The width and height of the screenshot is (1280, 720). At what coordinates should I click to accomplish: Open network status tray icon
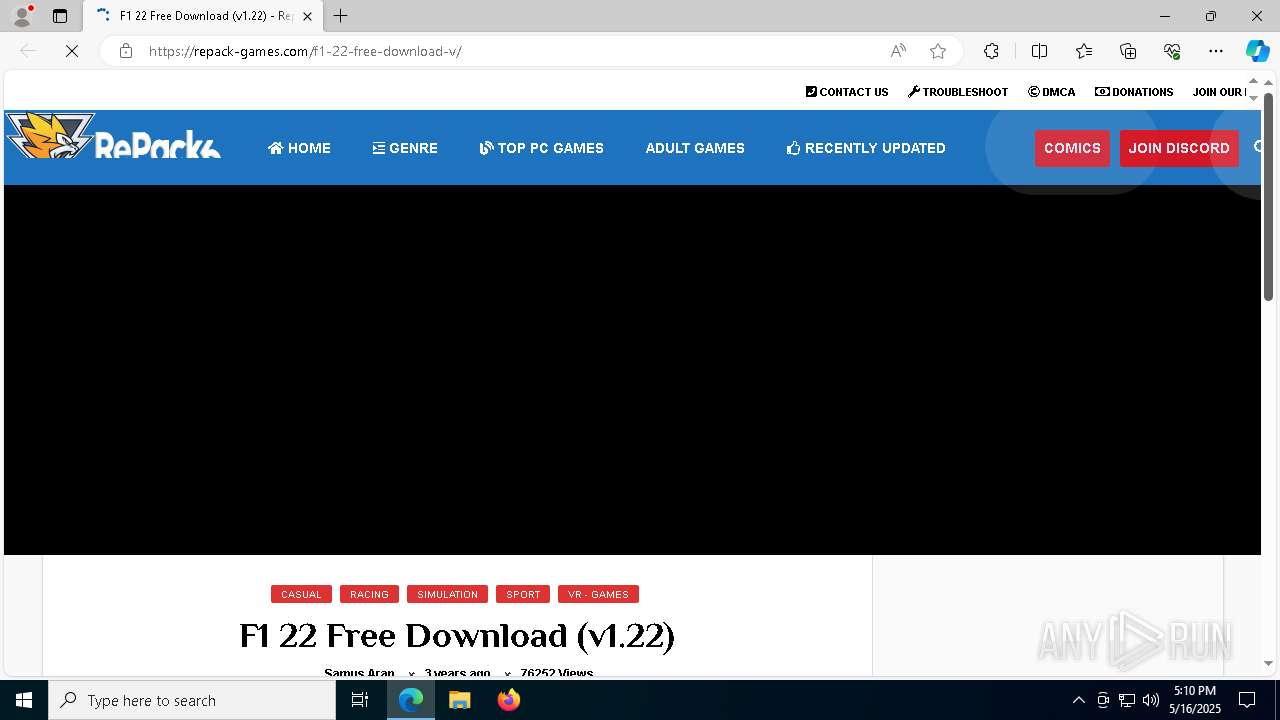(x=1127, y=700)
